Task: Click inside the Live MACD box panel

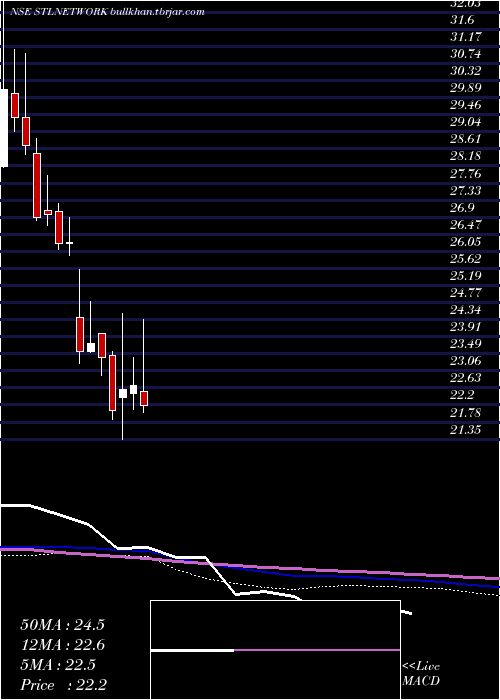Action: click(275, 650)
